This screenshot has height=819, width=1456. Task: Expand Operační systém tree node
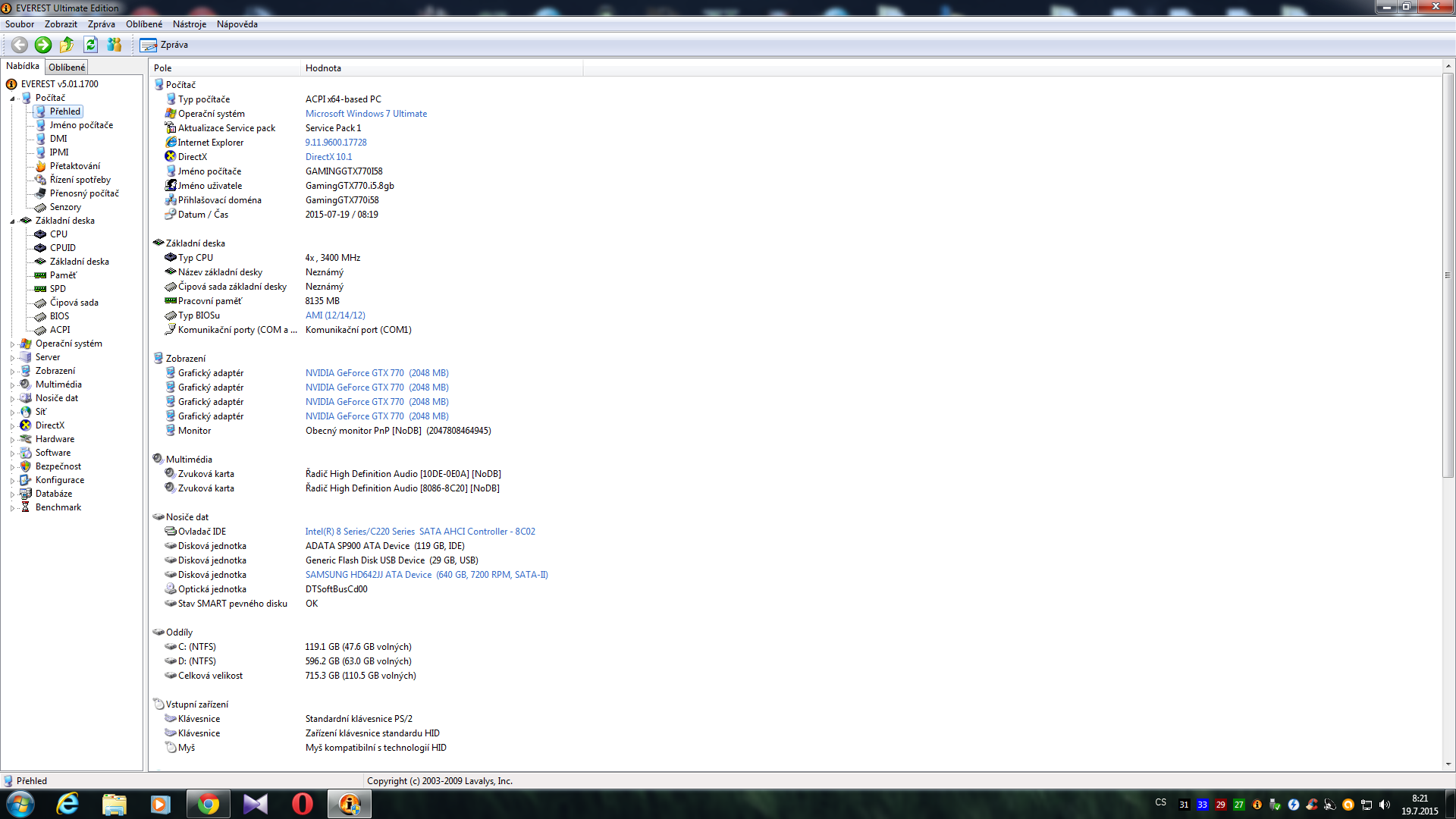pyautogui.click(x=13, y=344)
